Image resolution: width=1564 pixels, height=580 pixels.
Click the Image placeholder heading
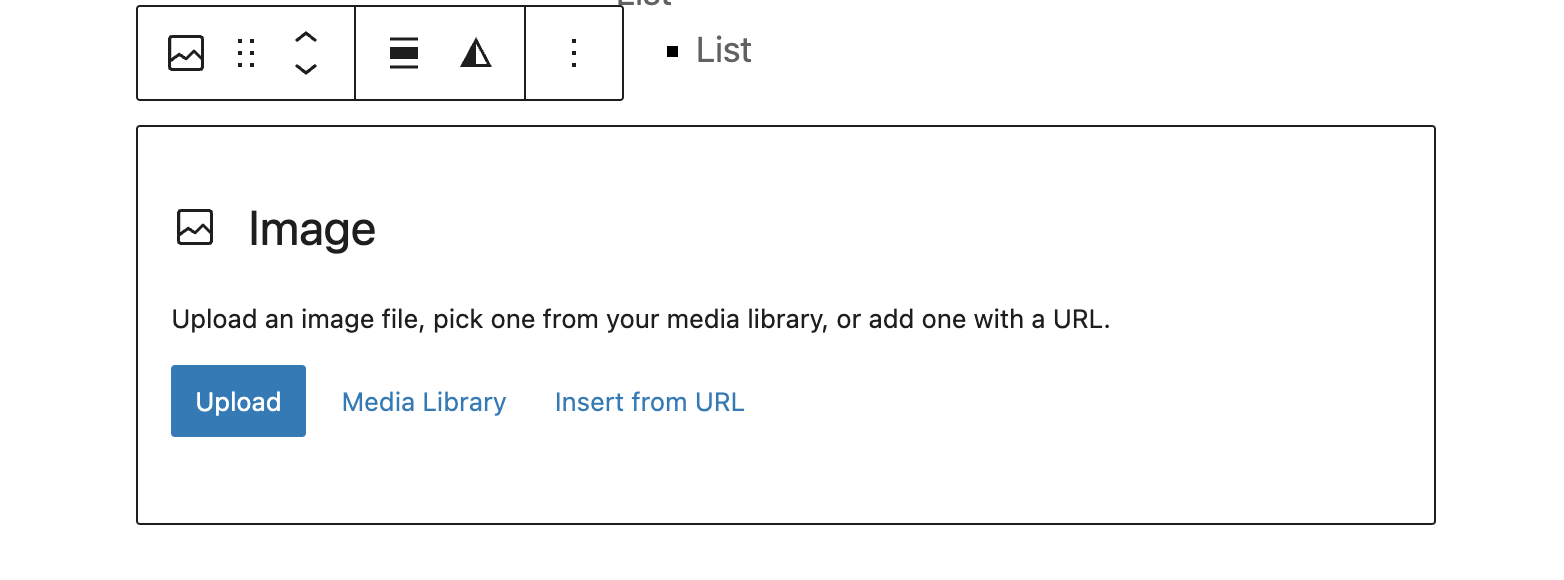(312, 229)
